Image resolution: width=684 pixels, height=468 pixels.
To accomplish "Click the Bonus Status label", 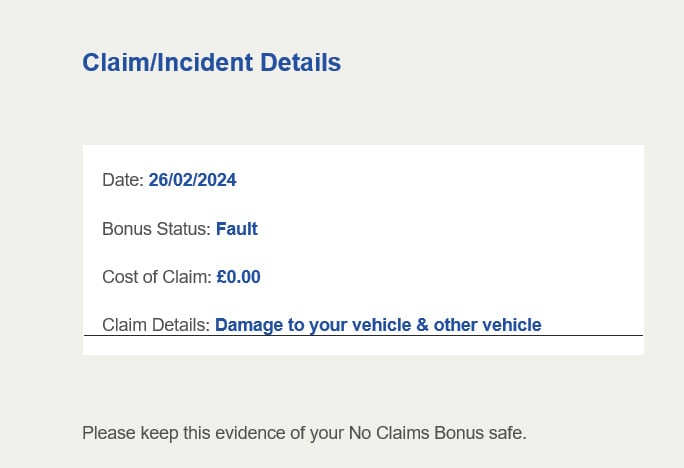I will [x=156, y=229].
